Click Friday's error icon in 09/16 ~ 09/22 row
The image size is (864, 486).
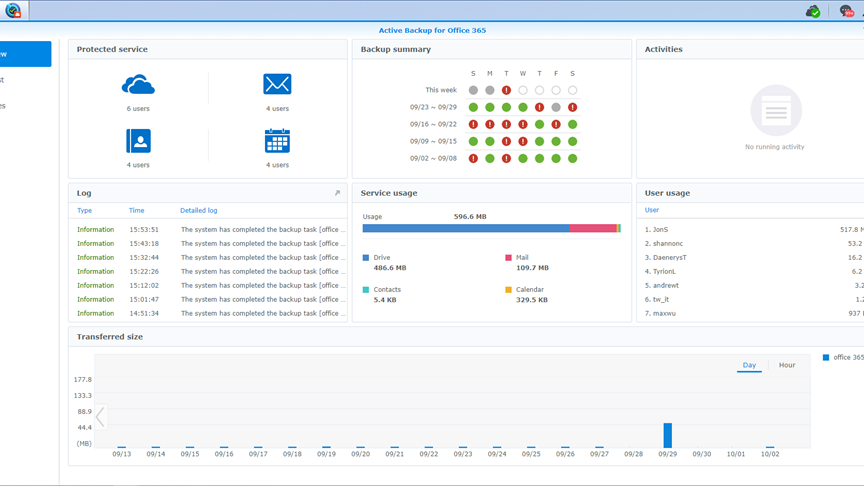pyautogui.click(x=556, y=124)
